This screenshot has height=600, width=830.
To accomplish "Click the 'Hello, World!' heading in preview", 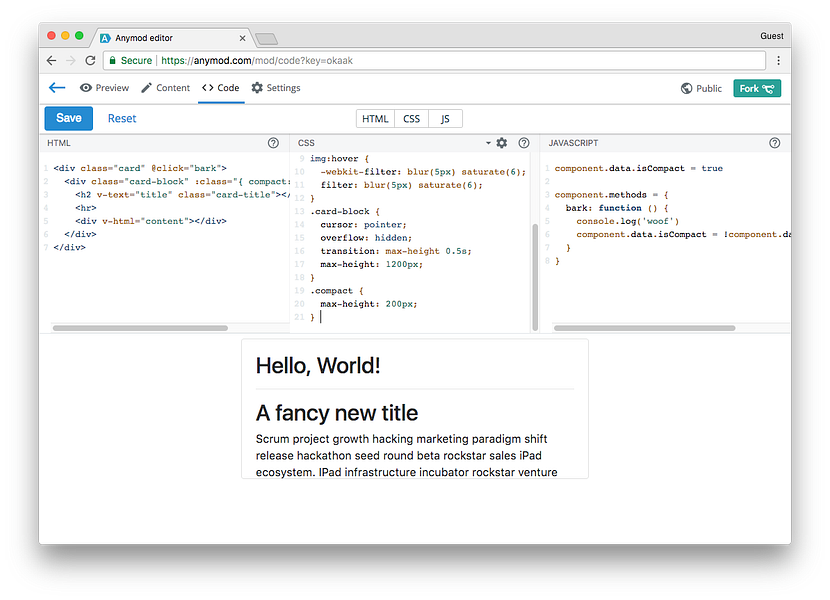I will [318, 366].
